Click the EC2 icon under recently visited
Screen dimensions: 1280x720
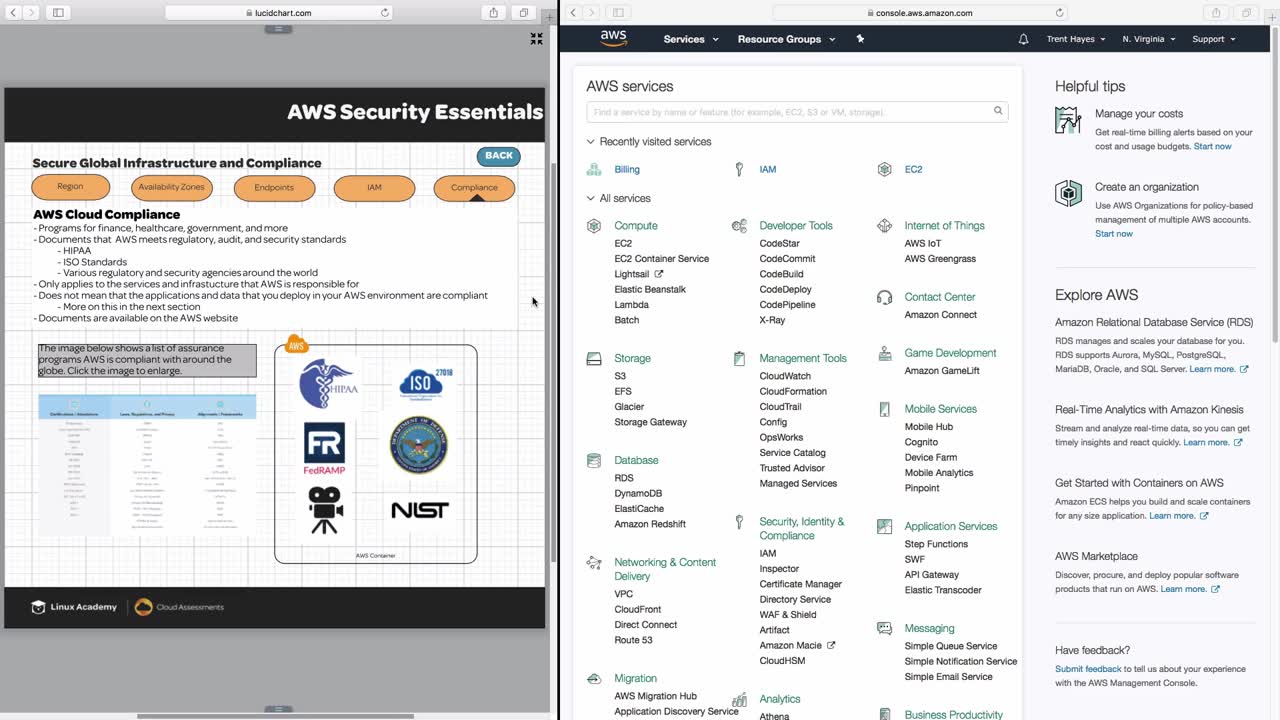click(x=884, y=170)
